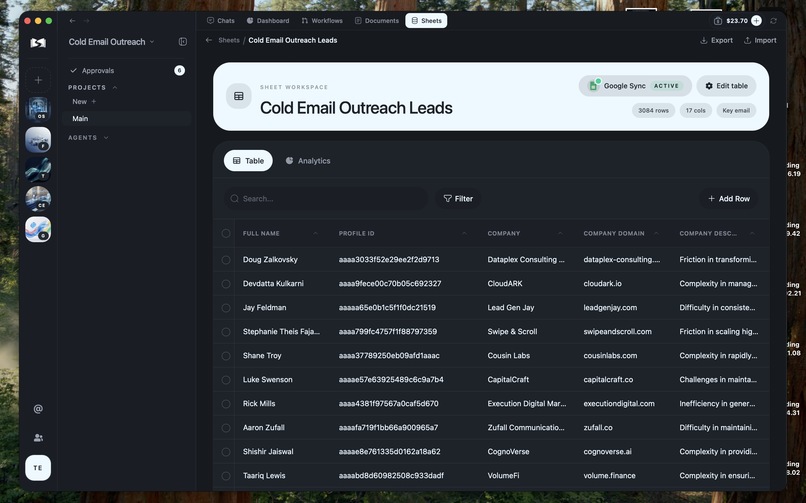Click the Export button
Screen dimensions: 806x503
[716, 40]
